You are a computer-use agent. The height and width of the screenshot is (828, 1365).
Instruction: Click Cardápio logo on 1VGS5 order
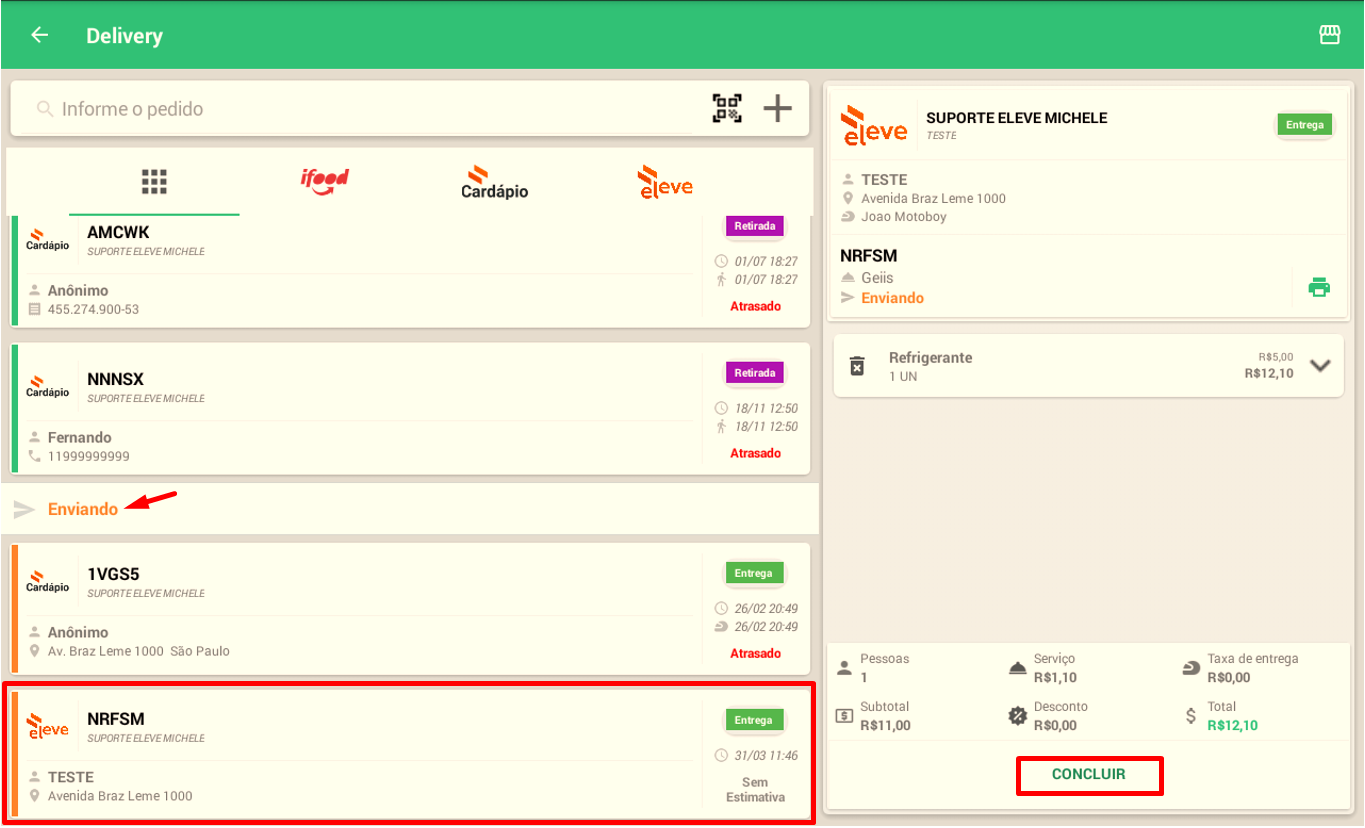48,582
